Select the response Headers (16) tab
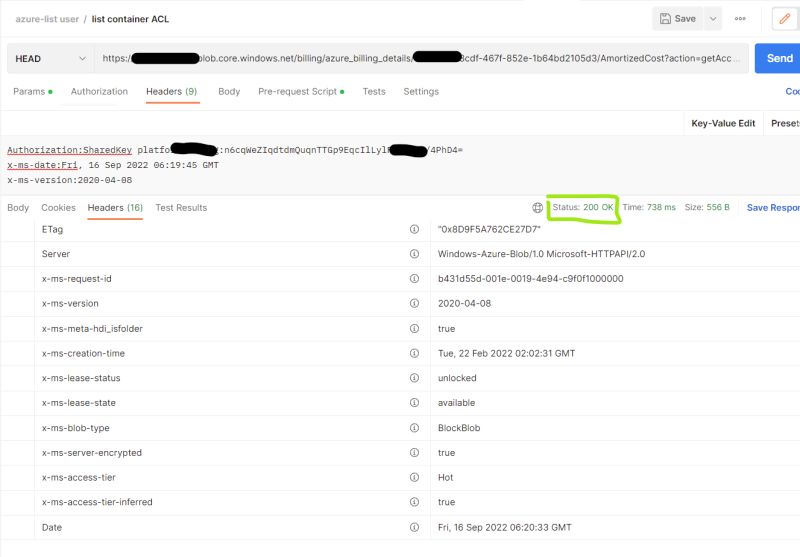This screenshot has width=800, height=557. [x=115, y=208]
